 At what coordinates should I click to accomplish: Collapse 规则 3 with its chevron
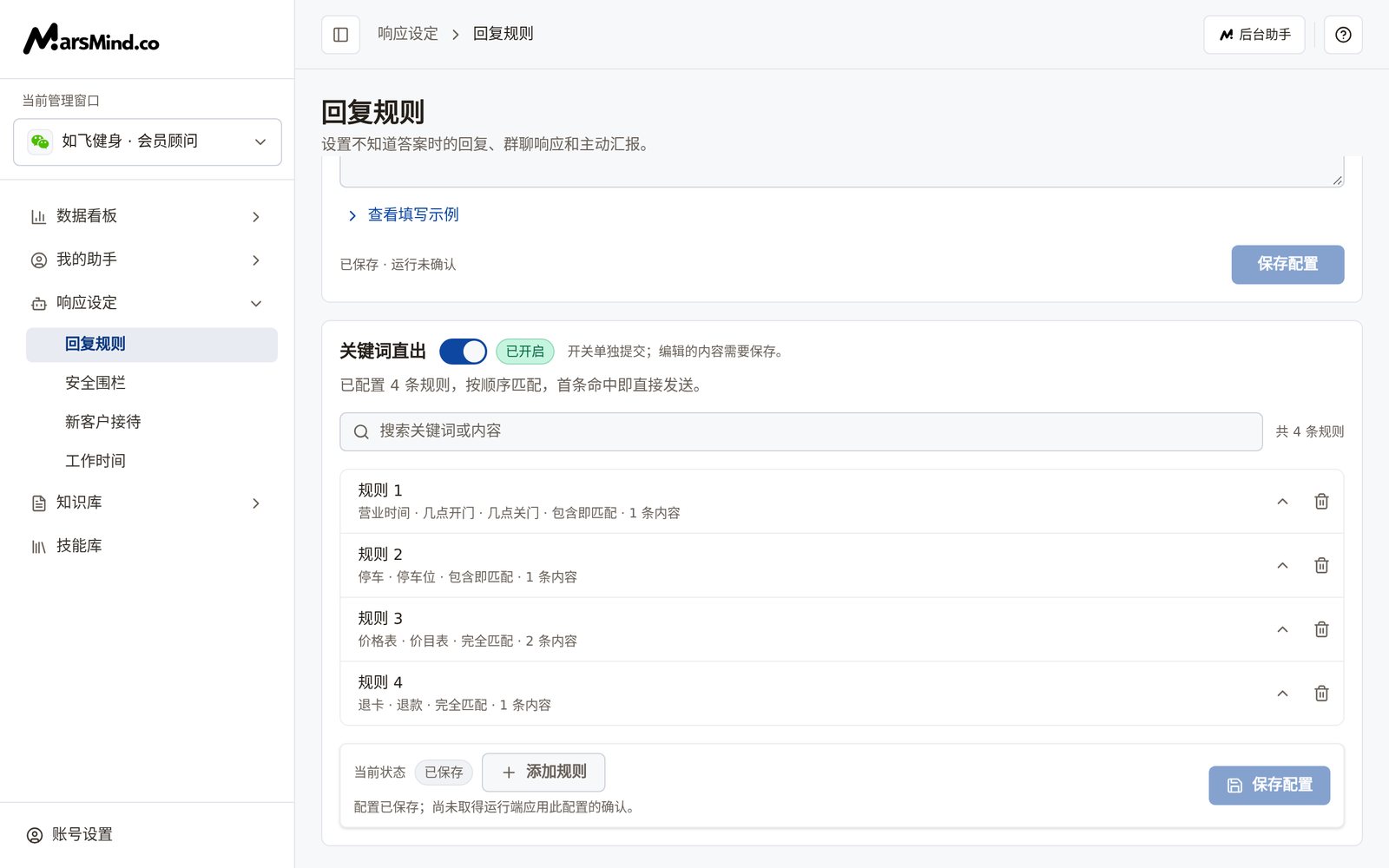click(1282, 630)
